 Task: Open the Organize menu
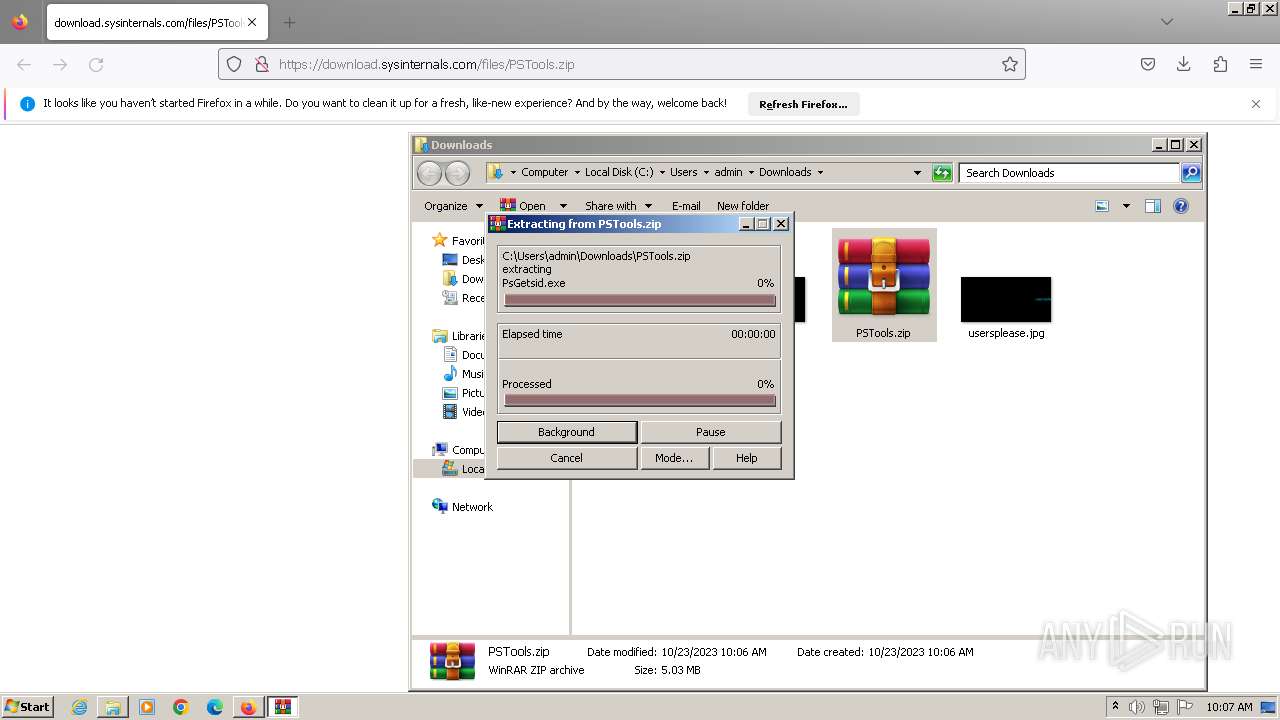click(x=453, y=206)
